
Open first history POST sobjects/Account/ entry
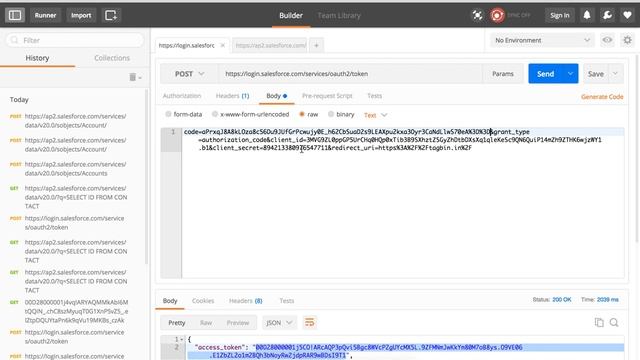(75, 121)
